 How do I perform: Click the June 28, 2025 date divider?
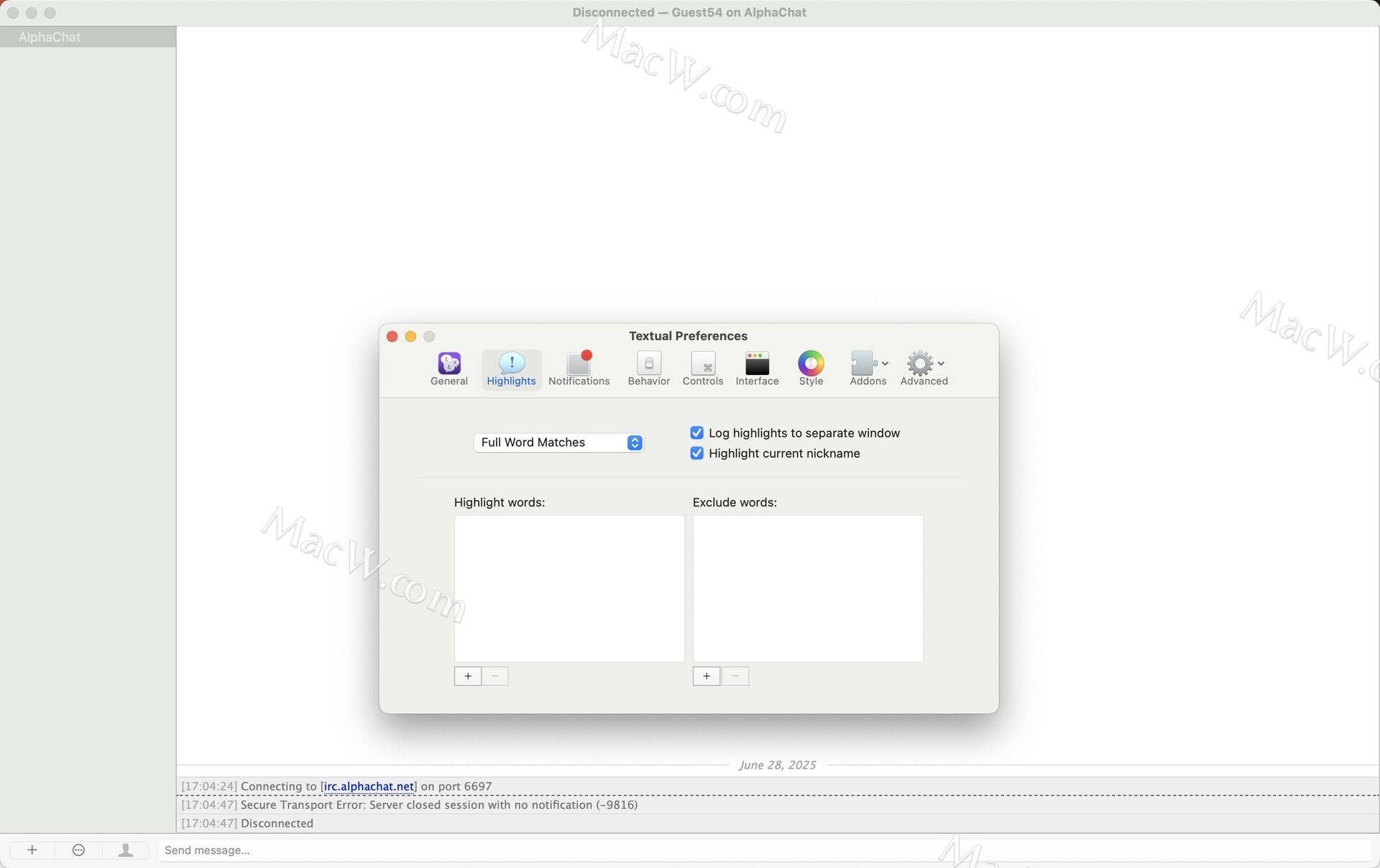pos(778,765)
